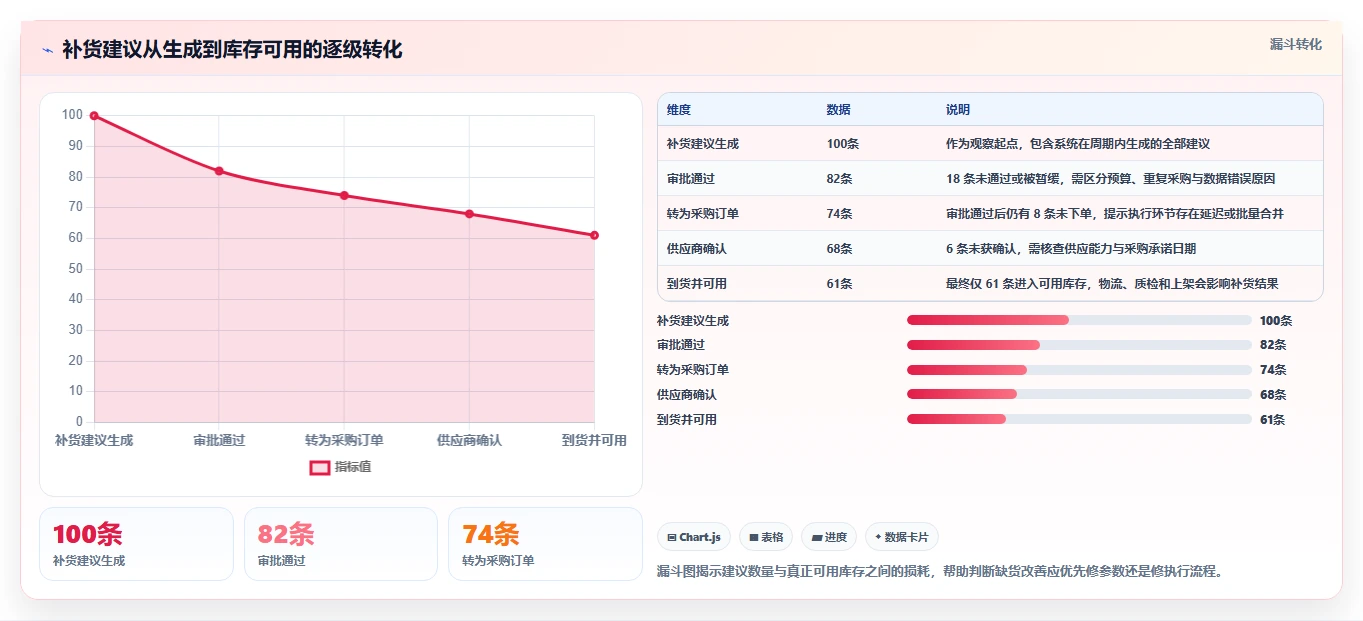
Task: Click the 到货并可用 progress bar
Action: (x=1079, y=419)
